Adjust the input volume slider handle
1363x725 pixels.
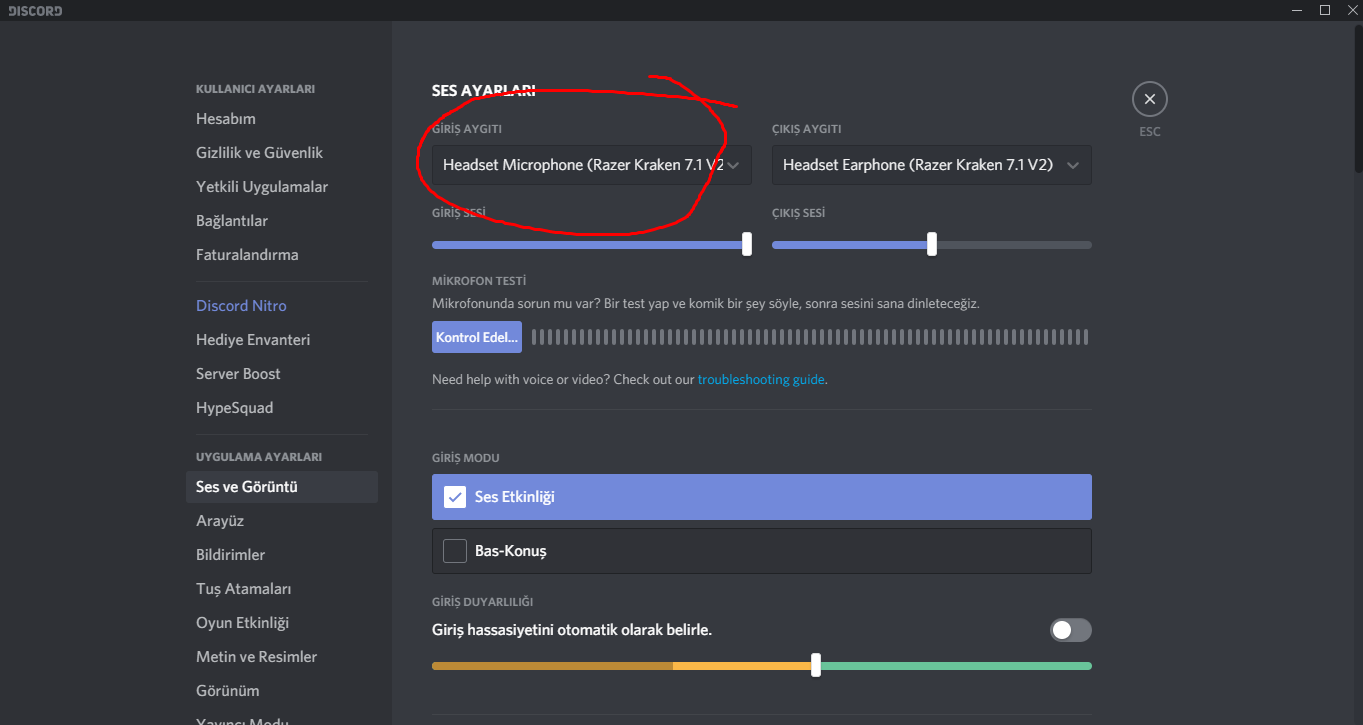coord(747,244)
